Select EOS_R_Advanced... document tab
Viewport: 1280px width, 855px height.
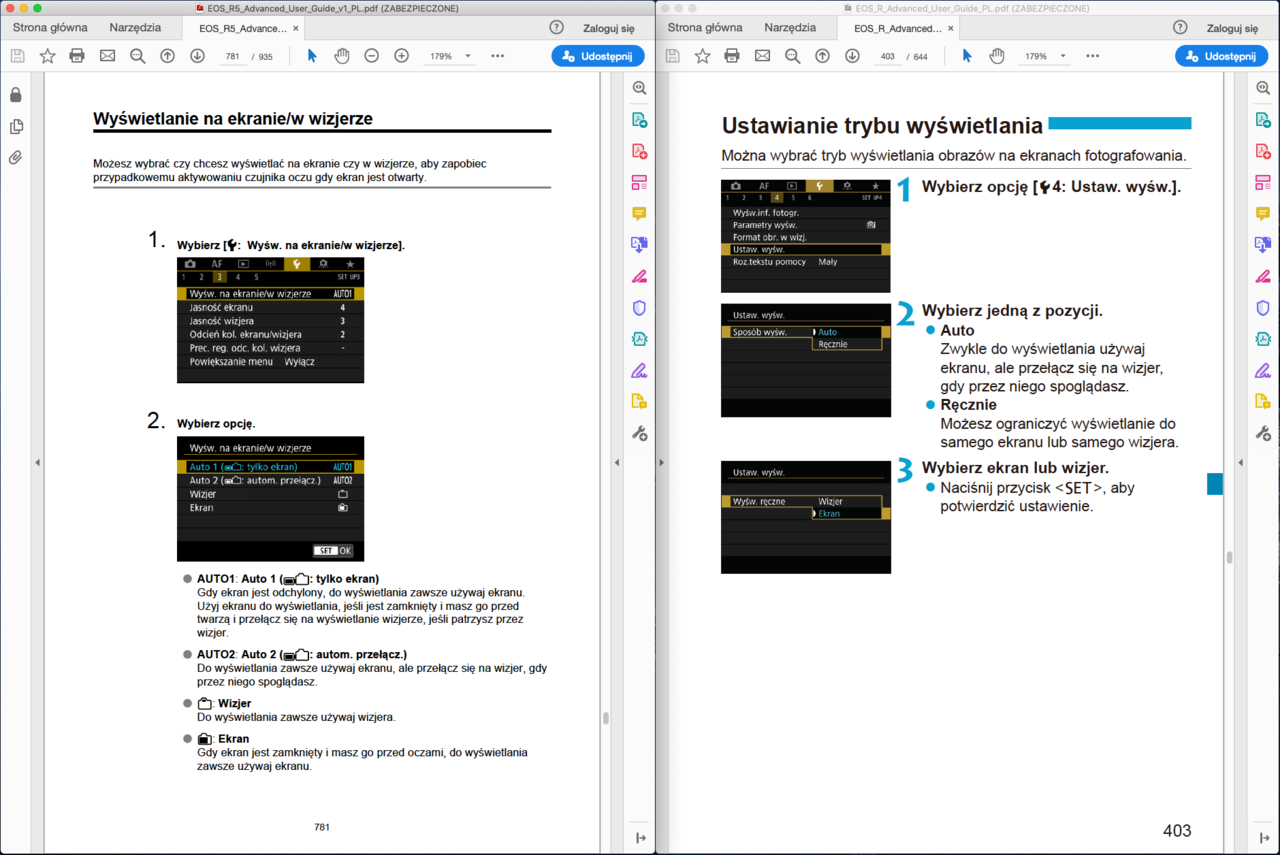(898, 28)
